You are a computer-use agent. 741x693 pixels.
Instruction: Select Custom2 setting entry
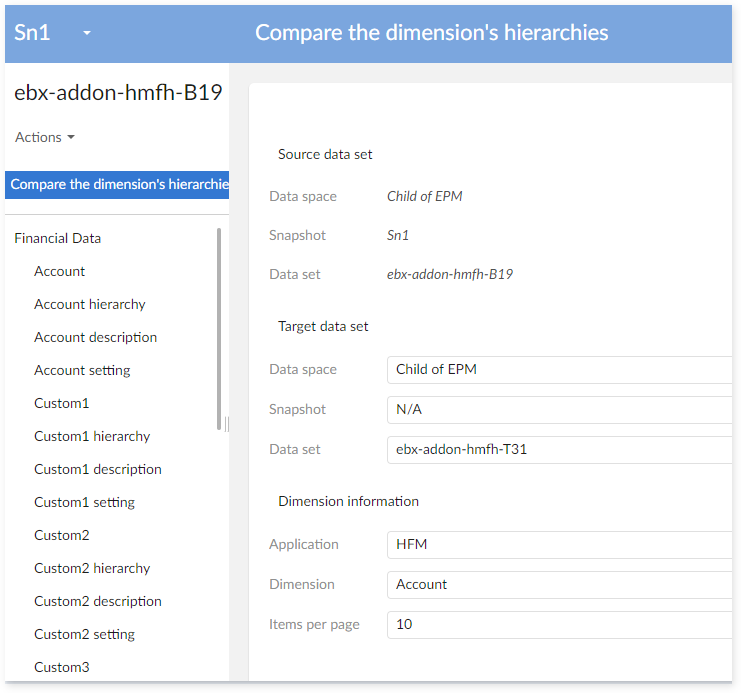point(84,634)
